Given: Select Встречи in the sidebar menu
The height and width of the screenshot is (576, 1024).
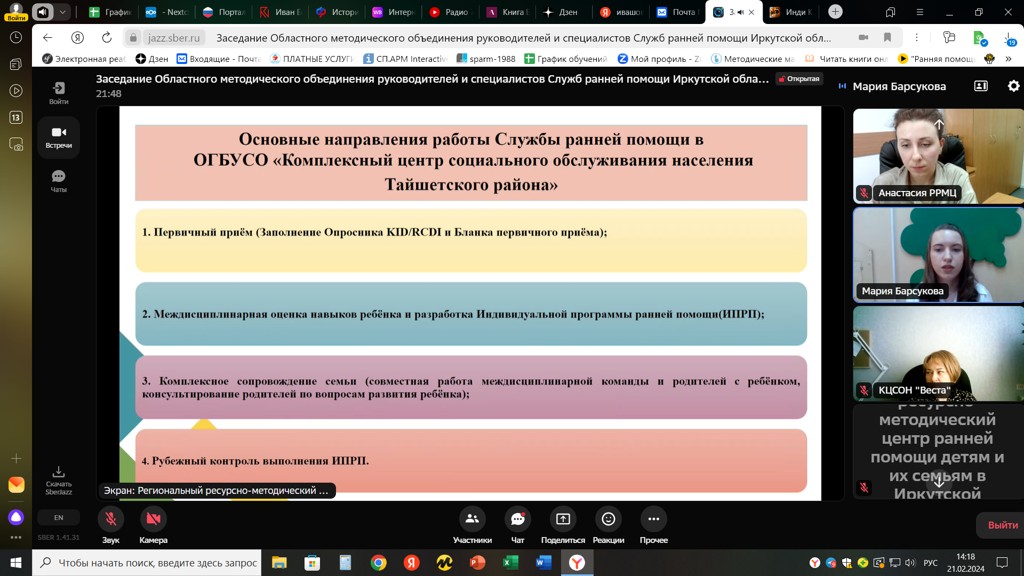Looking at the screenshot, I should [58, 136].
